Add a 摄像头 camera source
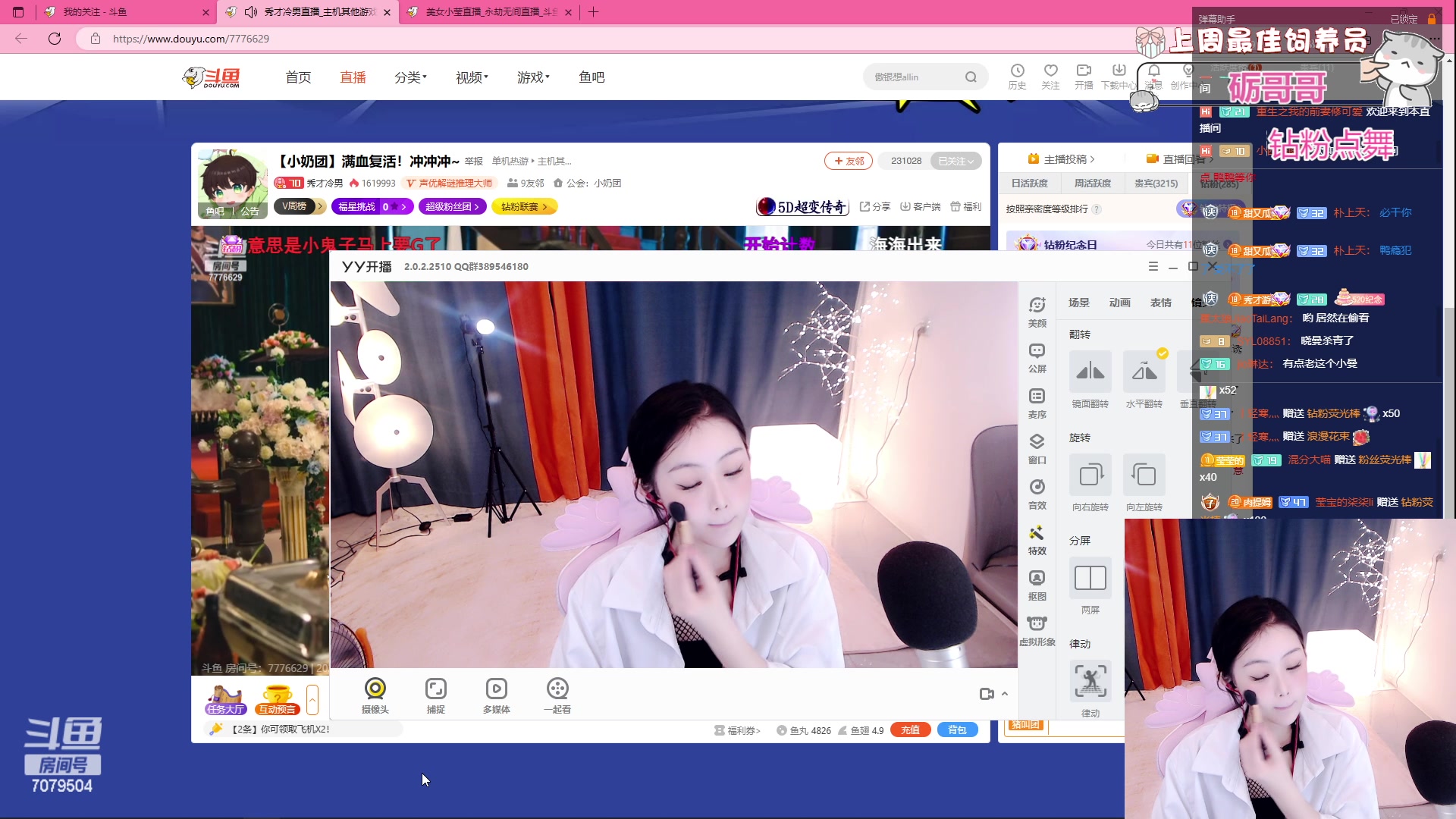Image resolution: width=1456 pixels, height=819 pixels. 375,695
